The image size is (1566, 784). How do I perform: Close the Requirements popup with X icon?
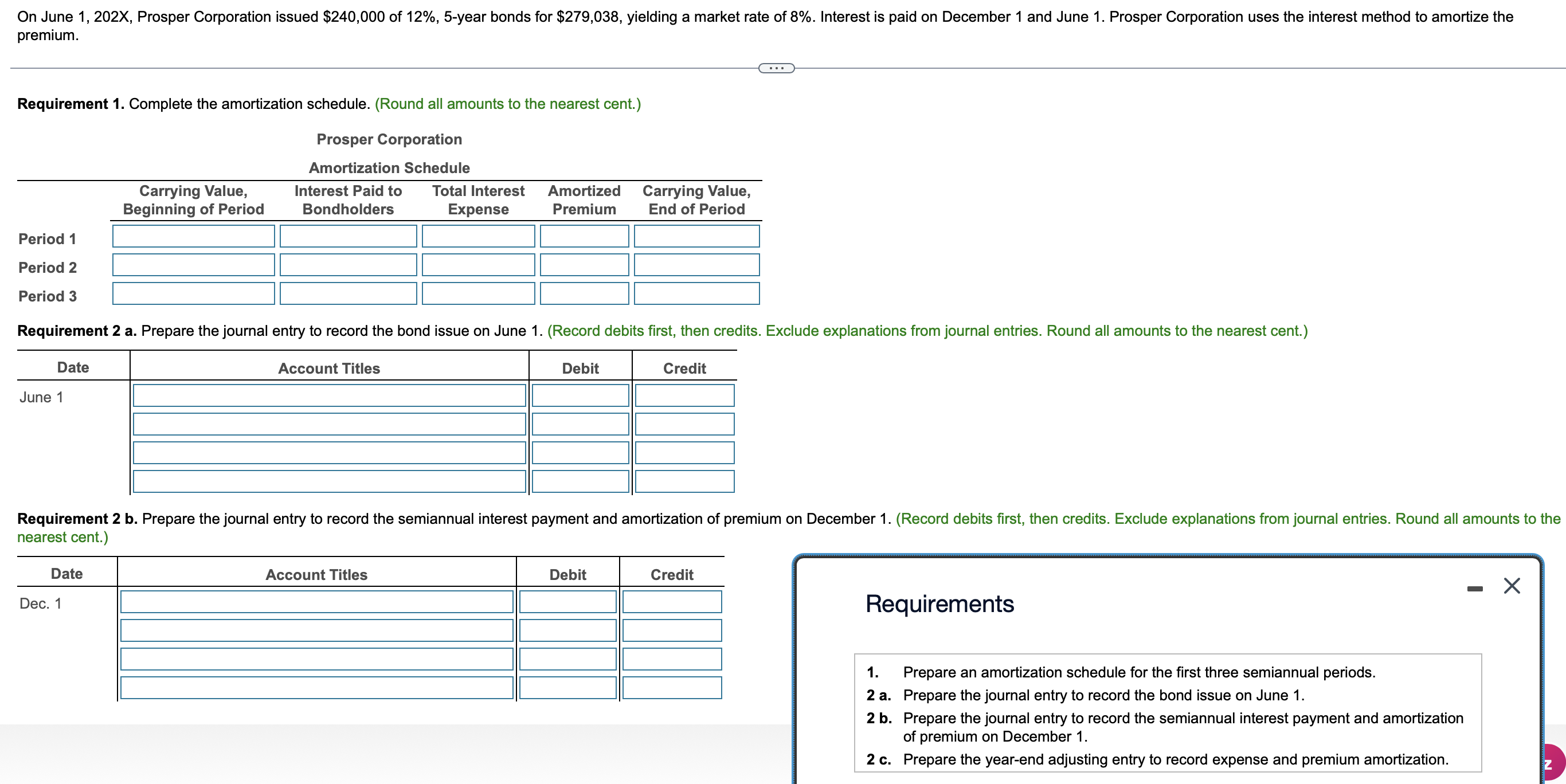click(x=1512, y=586)
